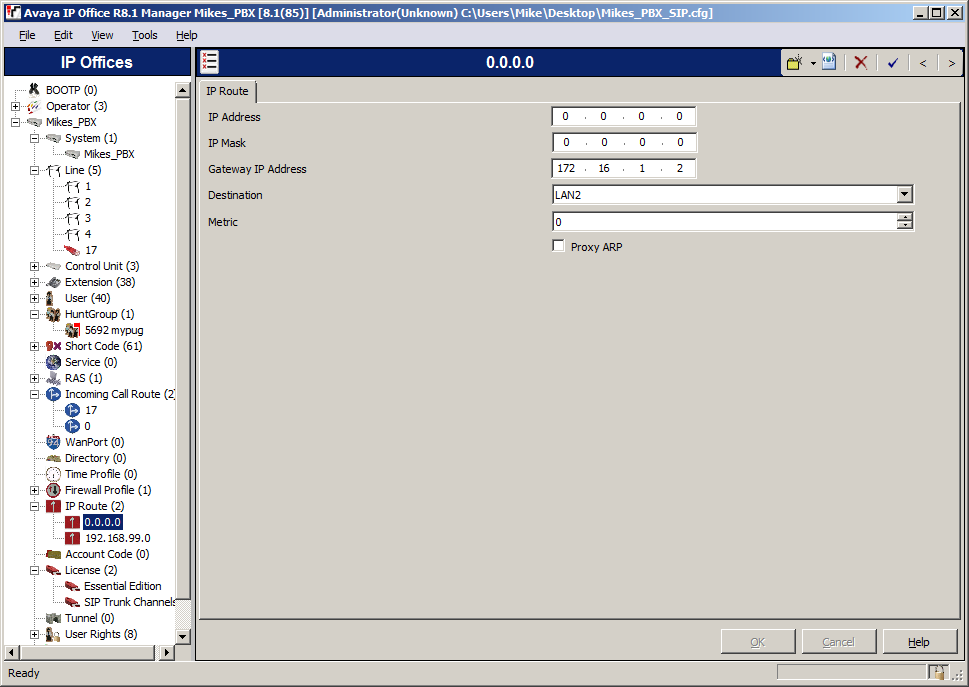Click the Directory icon
This screenshot has width=969, height=687.
pos(54,458)
